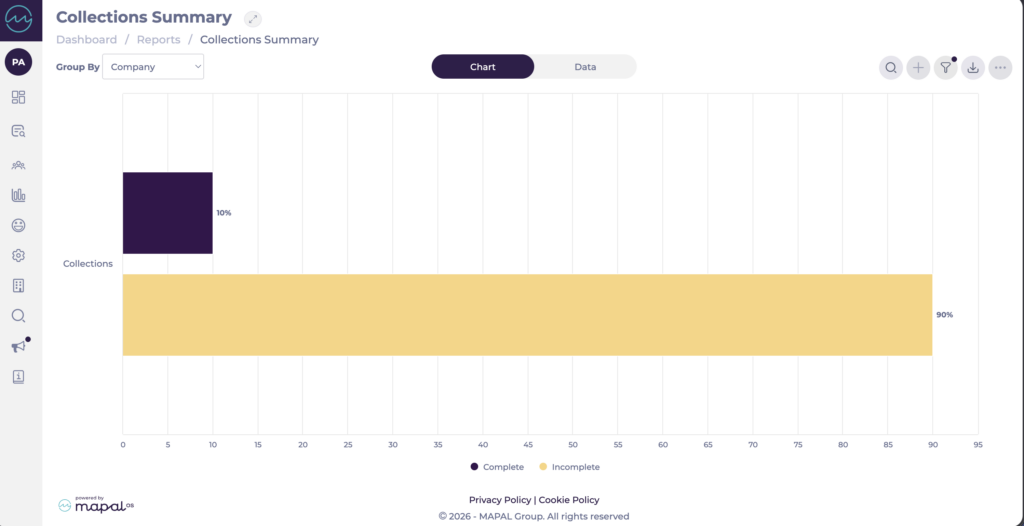Image resolution: width=1024 pixels, height=526 pixels.
Task: Click the building icon in sidebar
Action: click(x=18, y=286)
